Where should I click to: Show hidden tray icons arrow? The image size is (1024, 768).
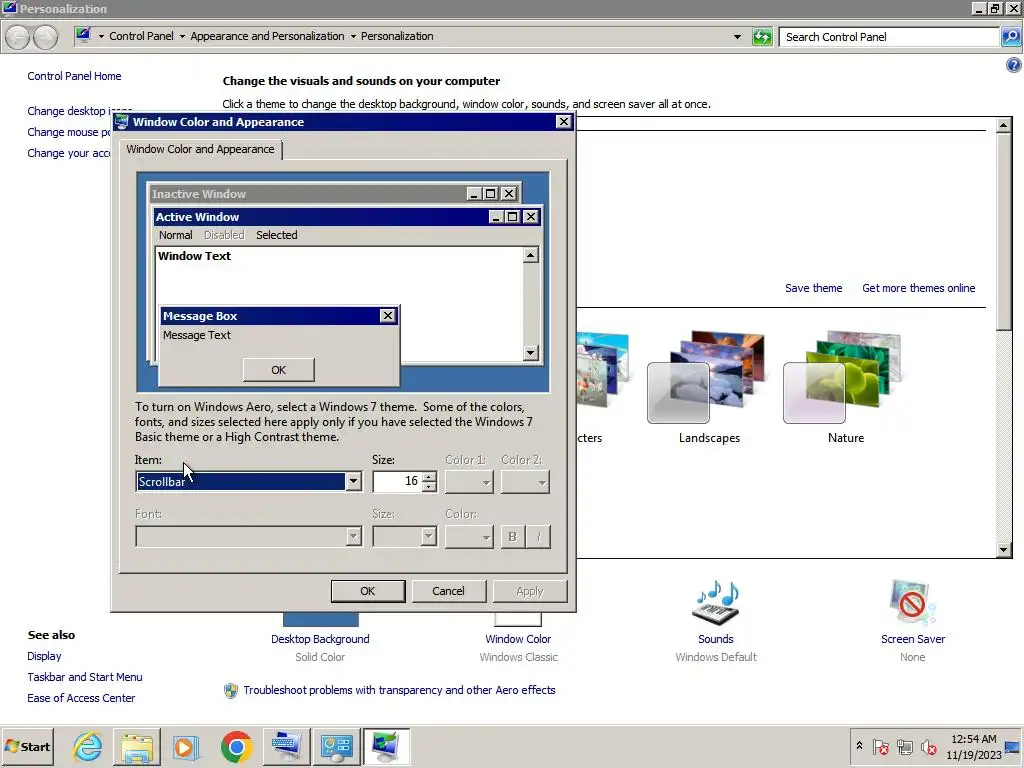(859, 746)
